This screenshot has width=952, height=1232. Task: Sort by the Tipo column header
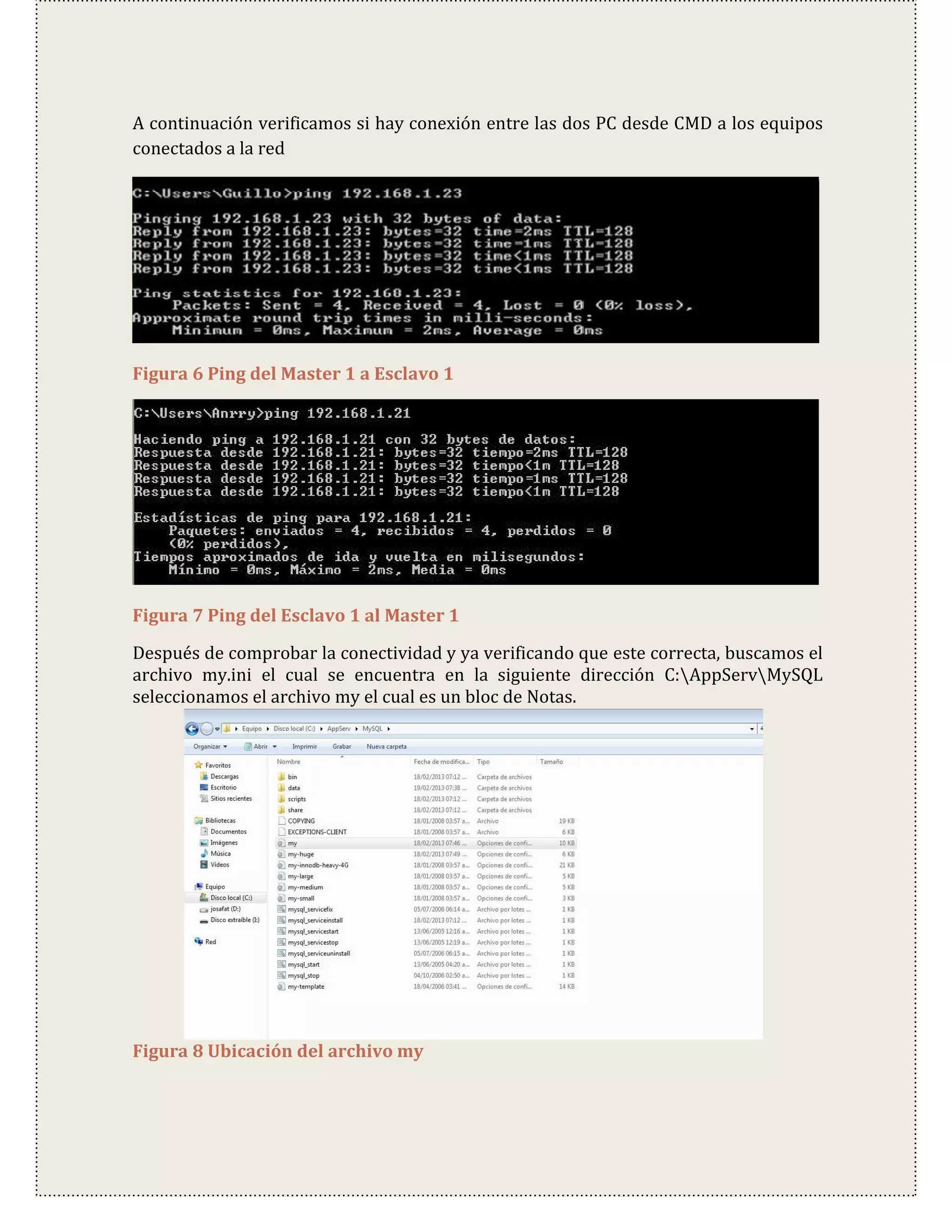click(x=483, y=762)
